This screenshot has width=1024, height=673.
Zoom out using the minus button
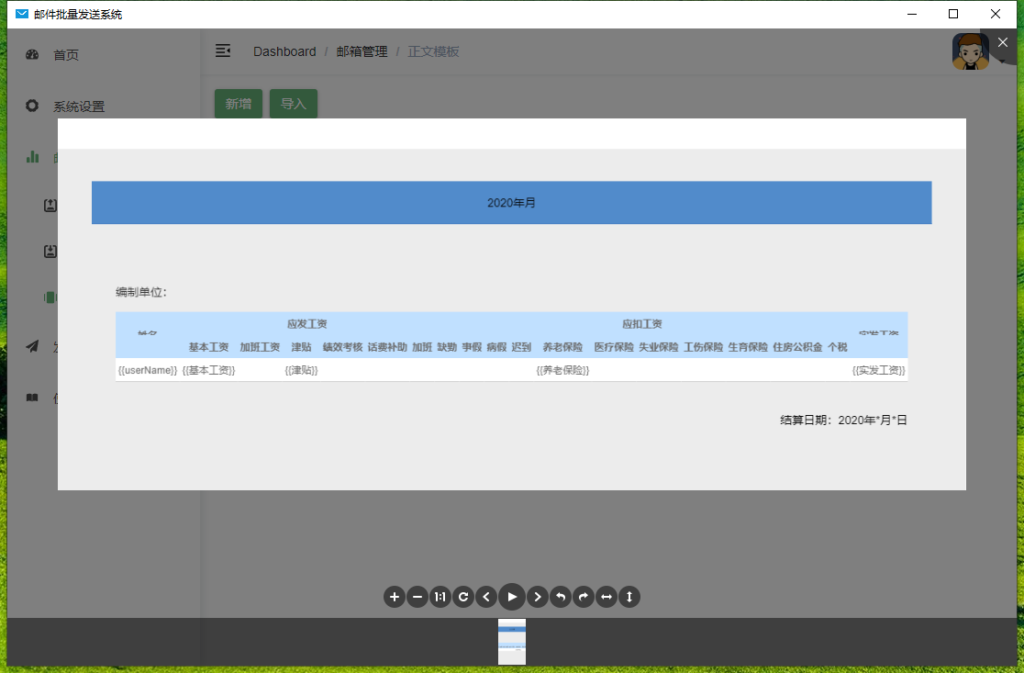tap(418, 597)
